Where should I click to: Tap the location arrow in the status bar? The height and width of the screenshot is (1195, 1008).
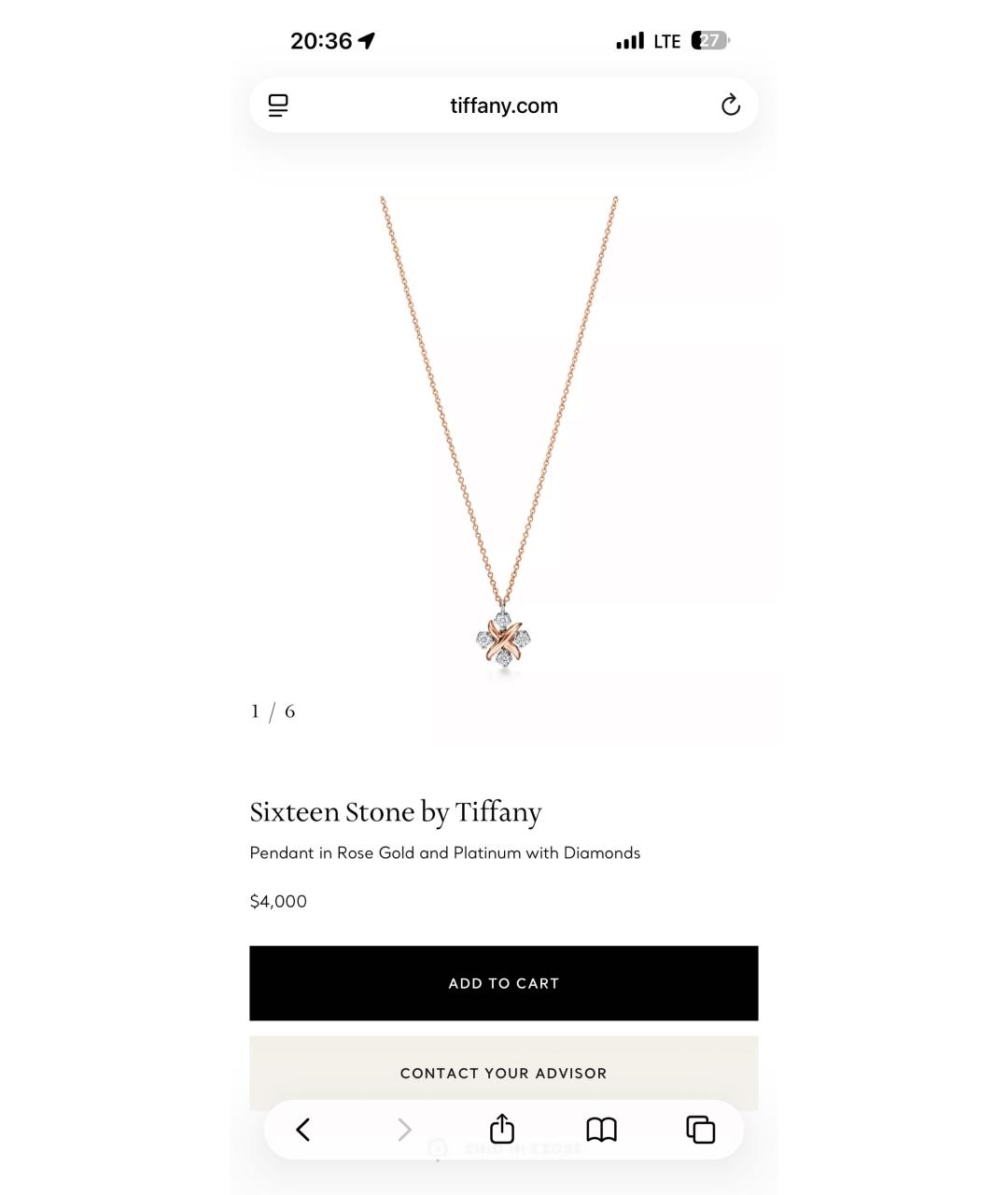[x=368, y=40]
